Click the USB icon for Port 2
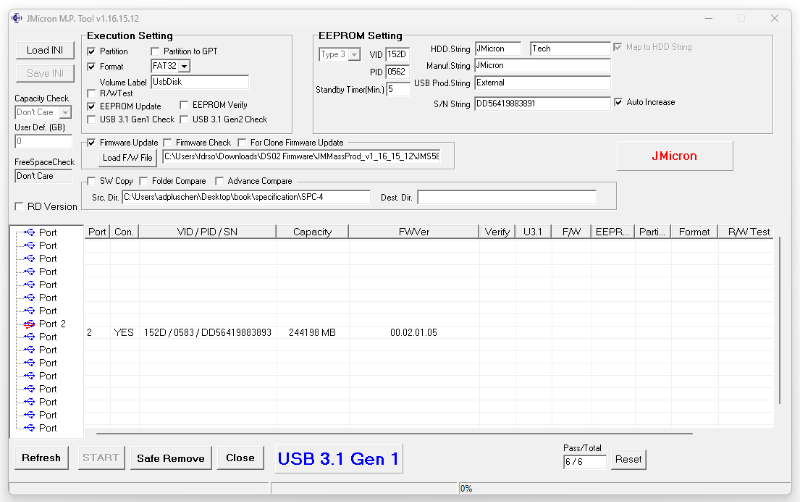 [29, 324]
